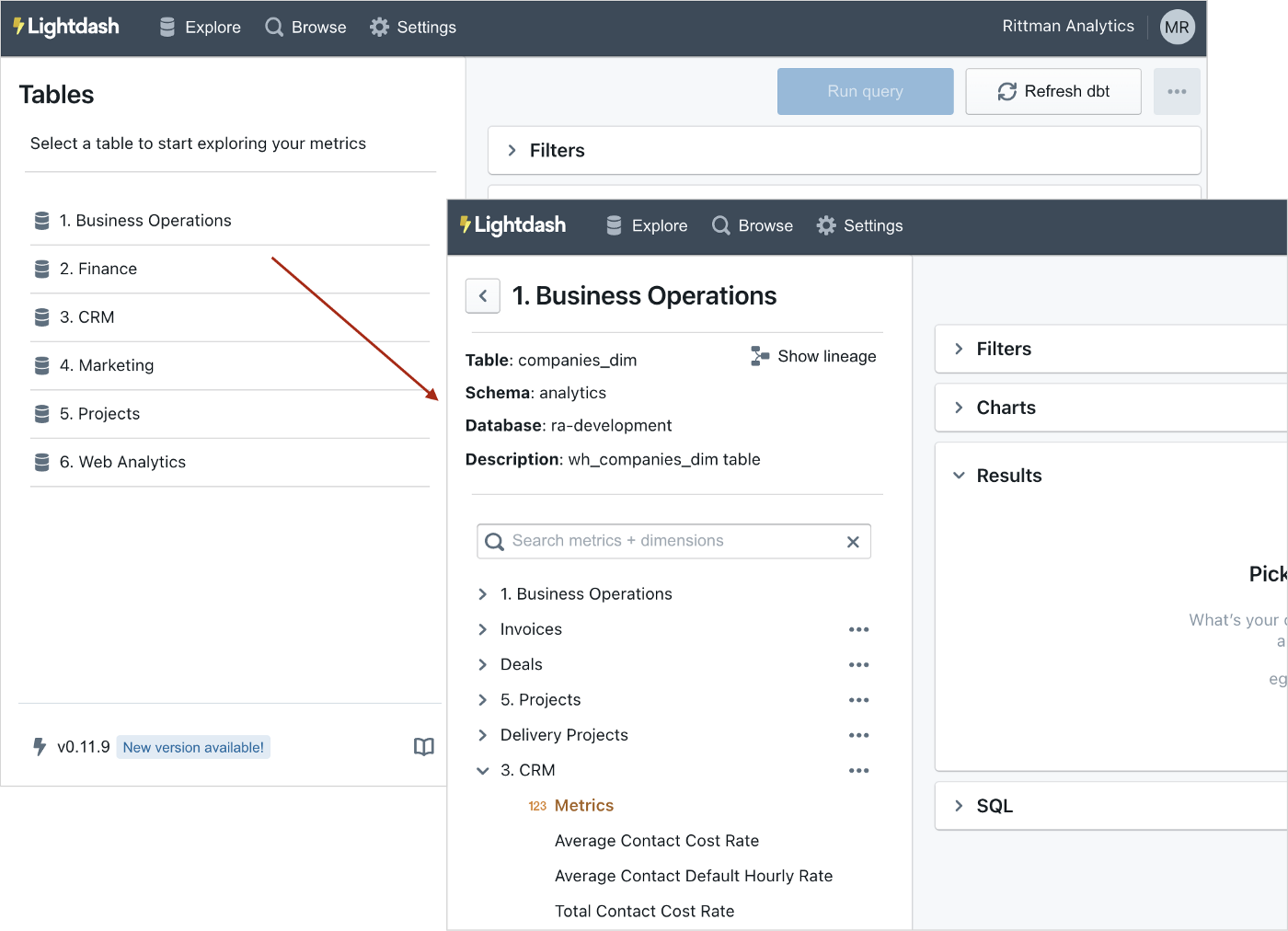This screenshot has height=931, width=1288.
Task: Open the documentation book icon near version number
Action: [424, 747]
